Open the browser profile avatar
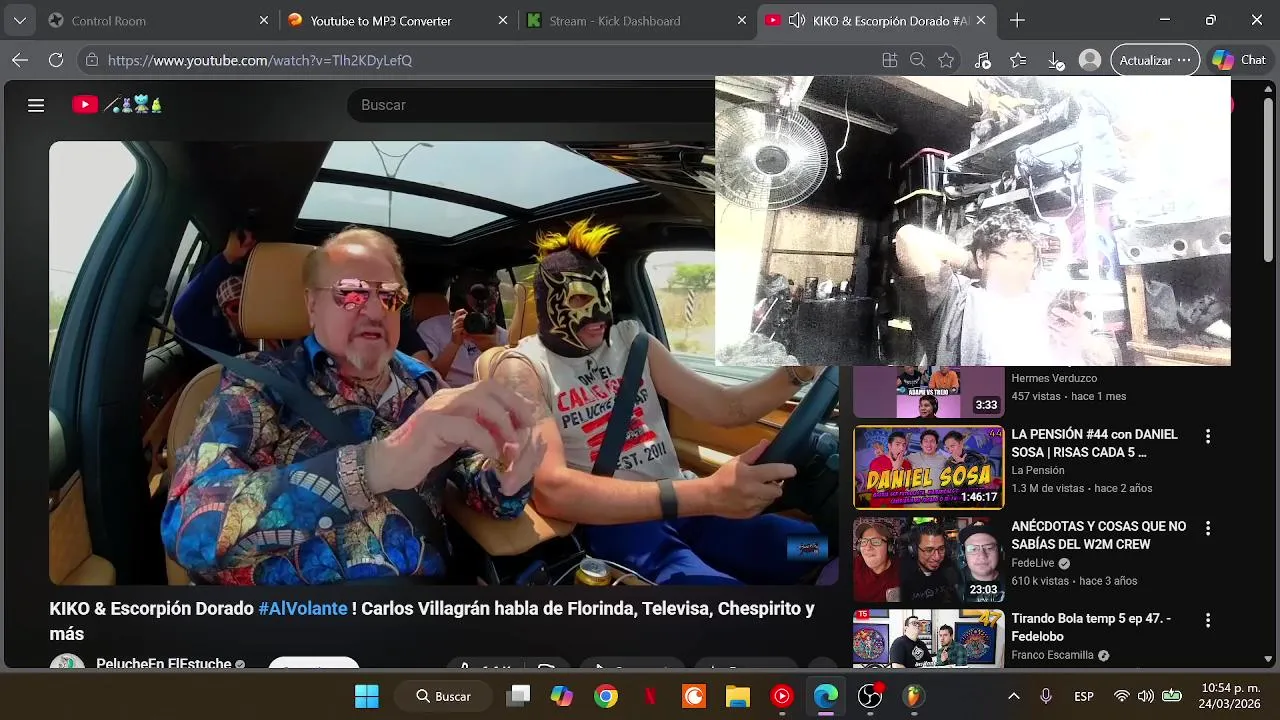 pyautogui.click(x=1090, y=60)
